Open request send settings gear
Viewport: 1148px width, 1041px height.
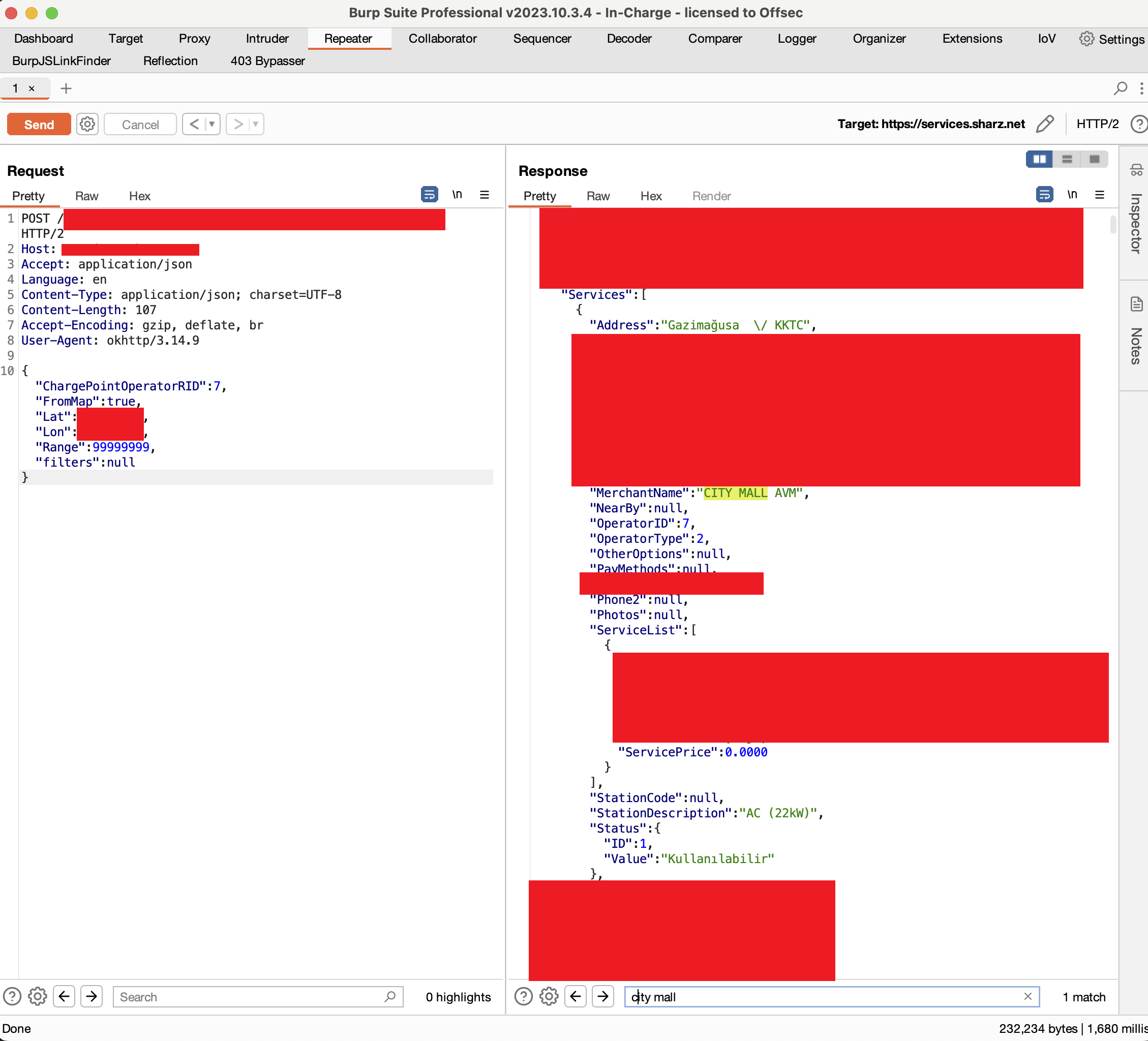[x=87, y=124]
